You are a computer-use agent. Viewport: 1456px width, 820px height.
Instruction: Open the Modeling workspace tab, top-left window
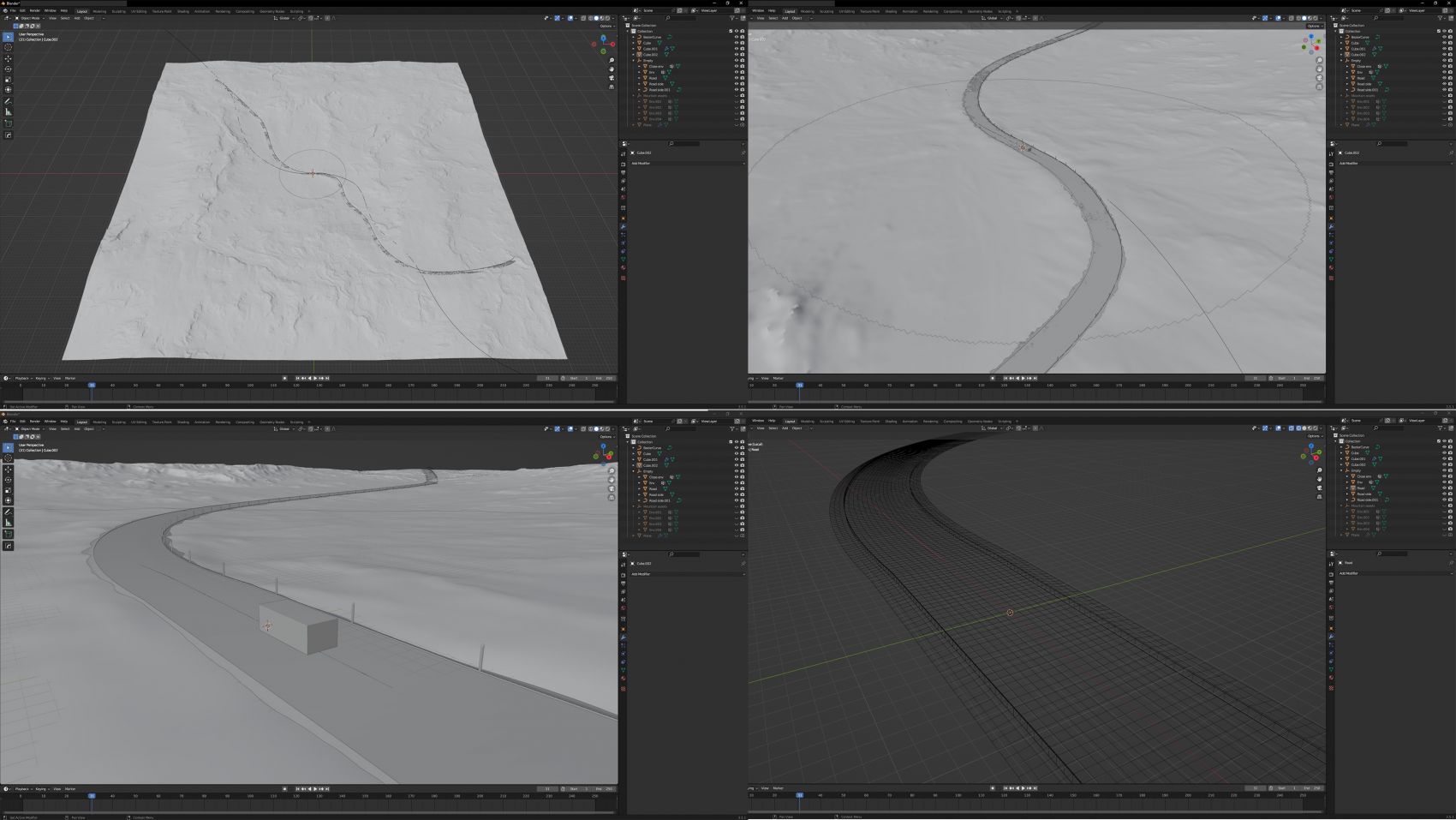tap(99, 11)
